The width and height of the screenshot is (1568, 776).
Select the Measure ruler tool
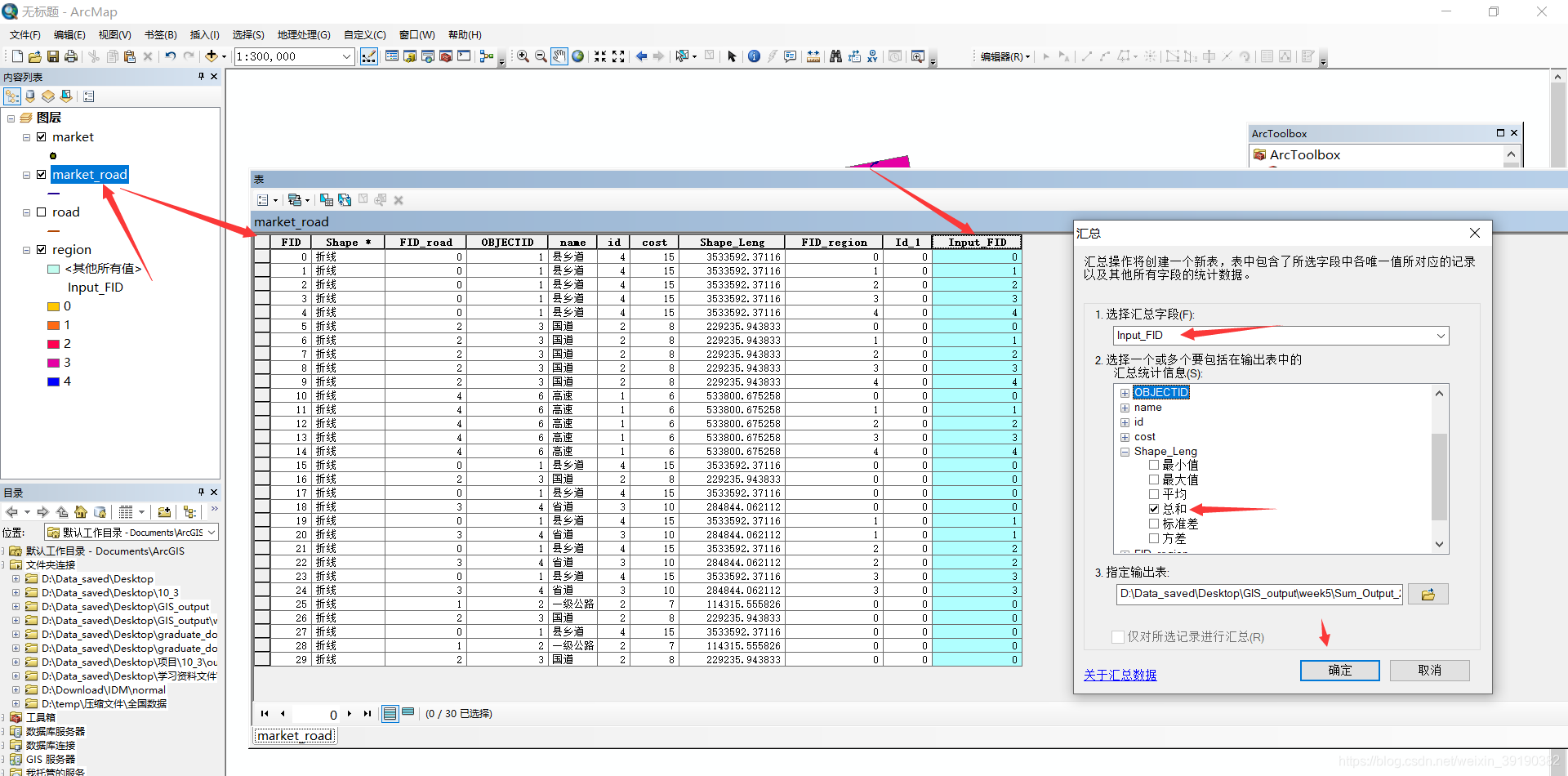(813, 56)
